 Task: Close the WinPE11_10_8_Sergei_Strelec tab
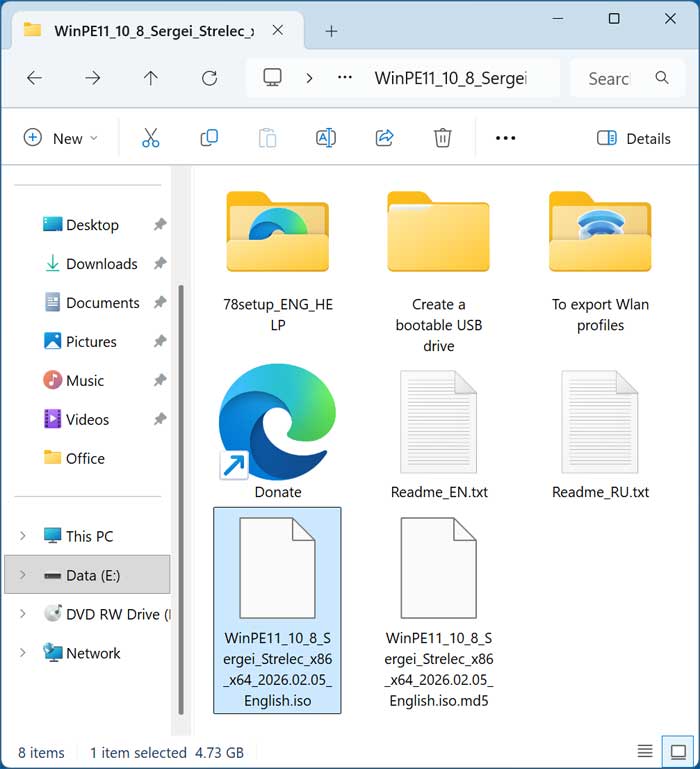point(278,30)
